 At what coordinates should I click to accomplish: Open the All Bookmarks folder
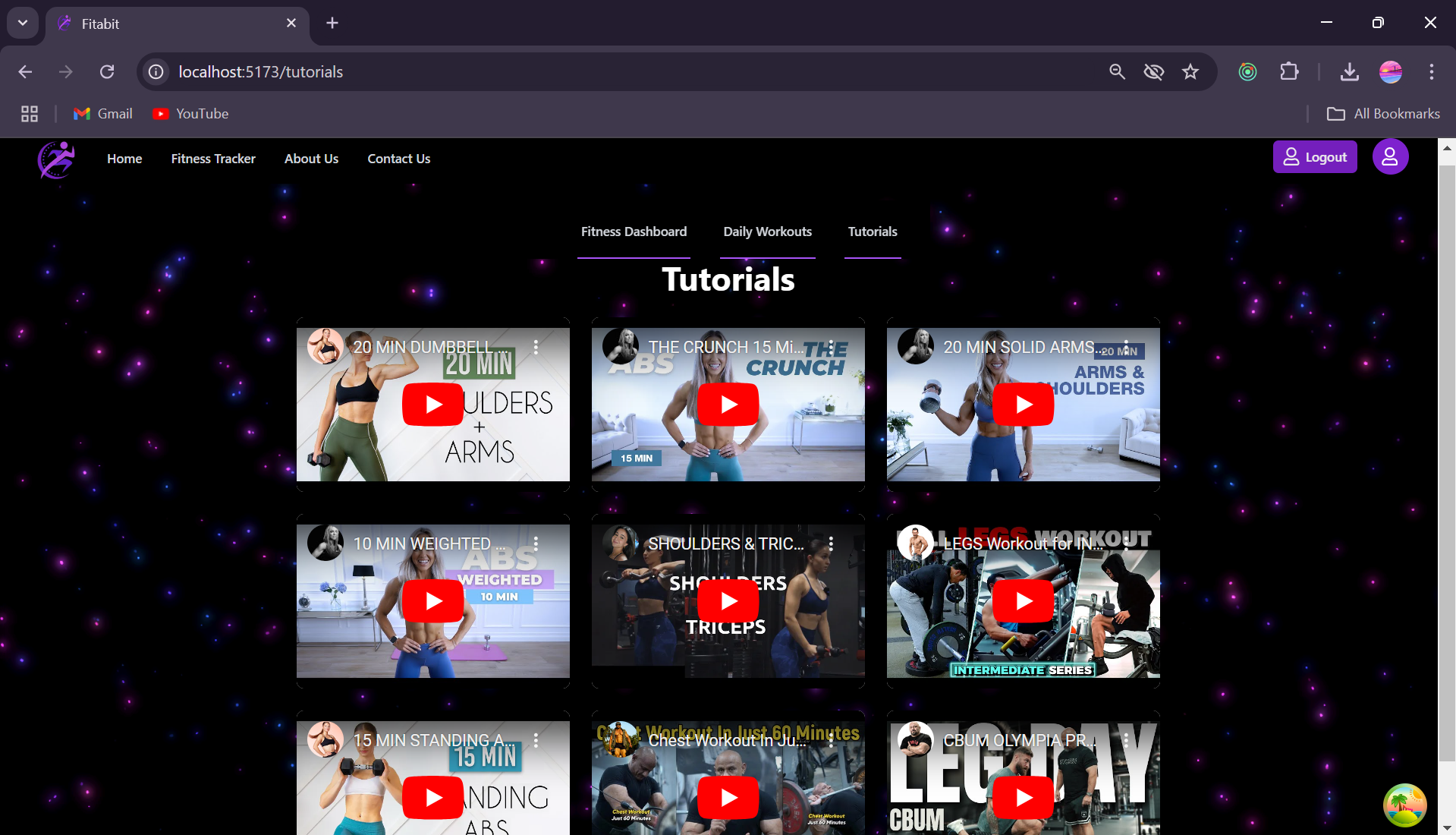(x=1383, y=114)
